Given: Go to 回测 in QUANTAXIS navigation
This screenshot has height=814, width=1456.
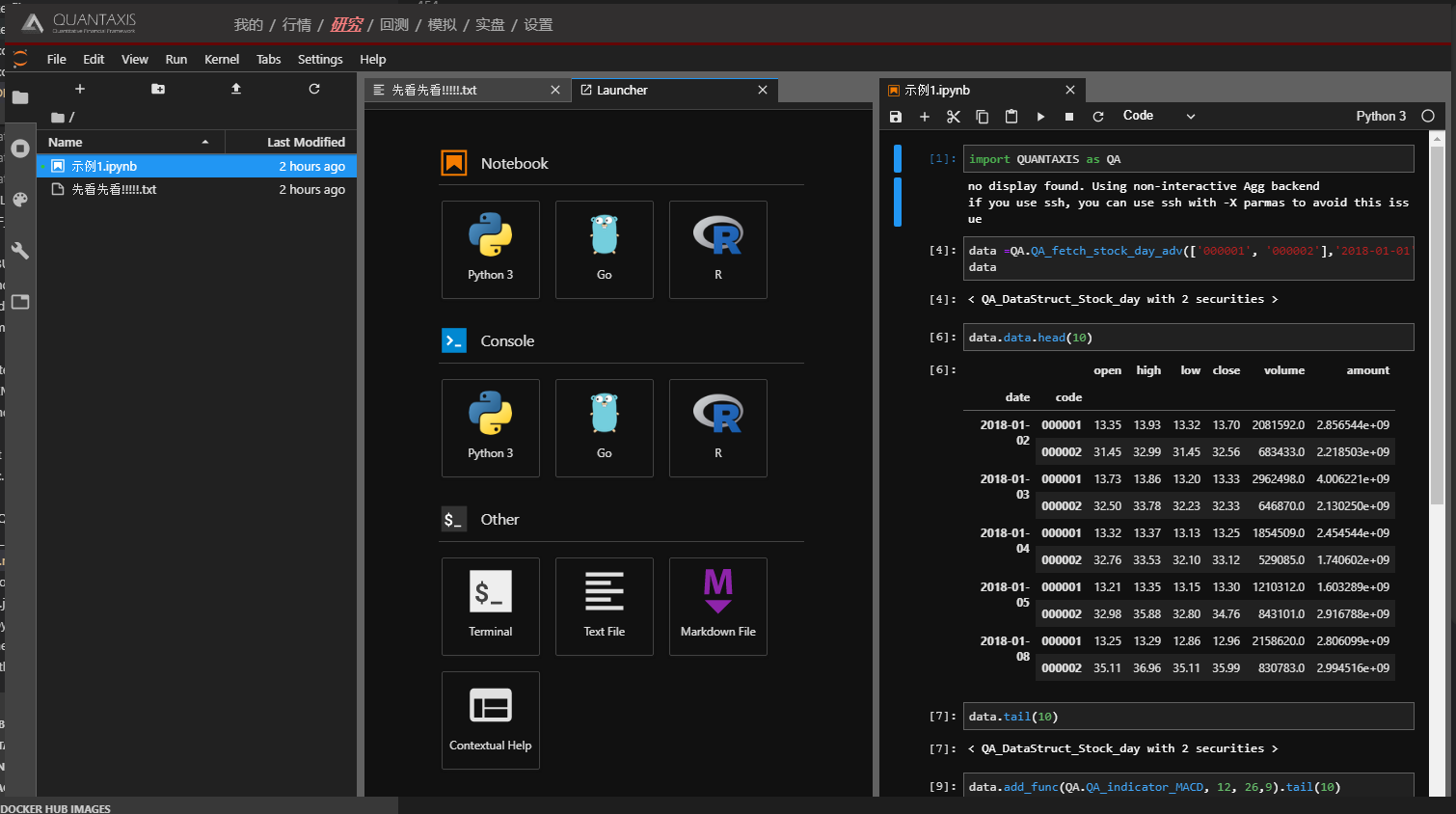Looking at the screenshot, I should point(394,25).
